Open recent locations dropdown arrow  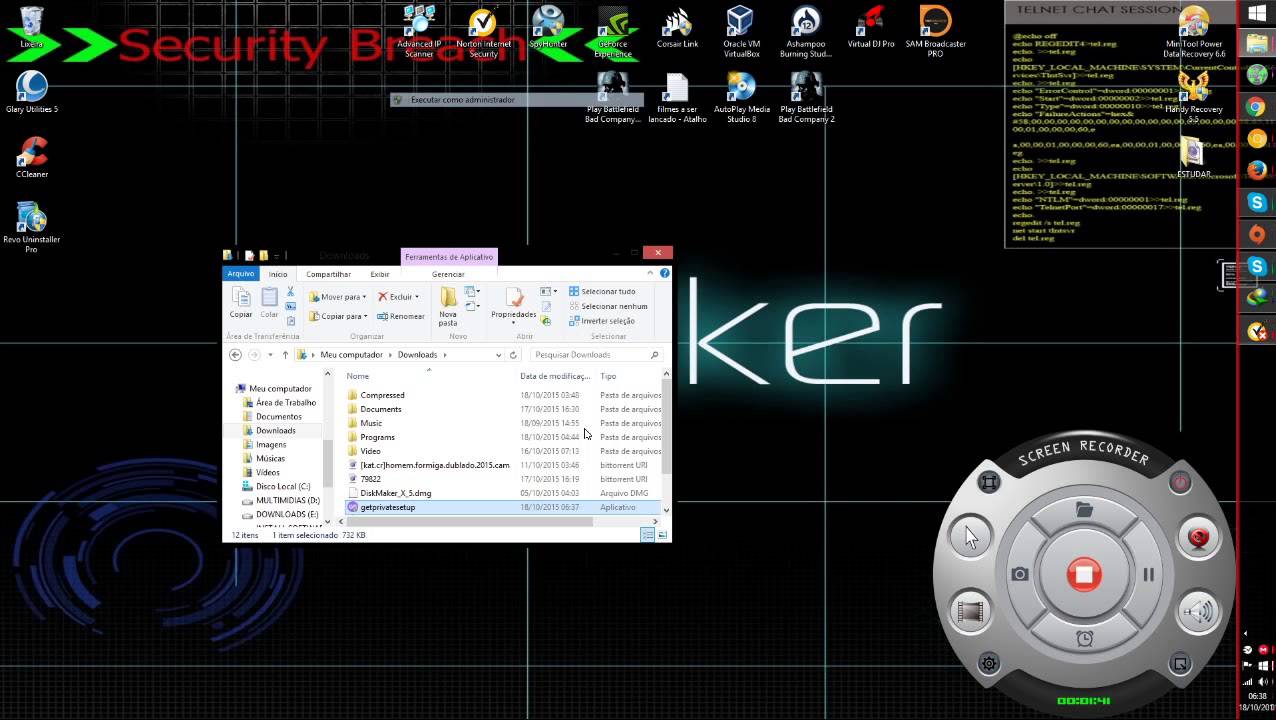click(x=270, y=355)
